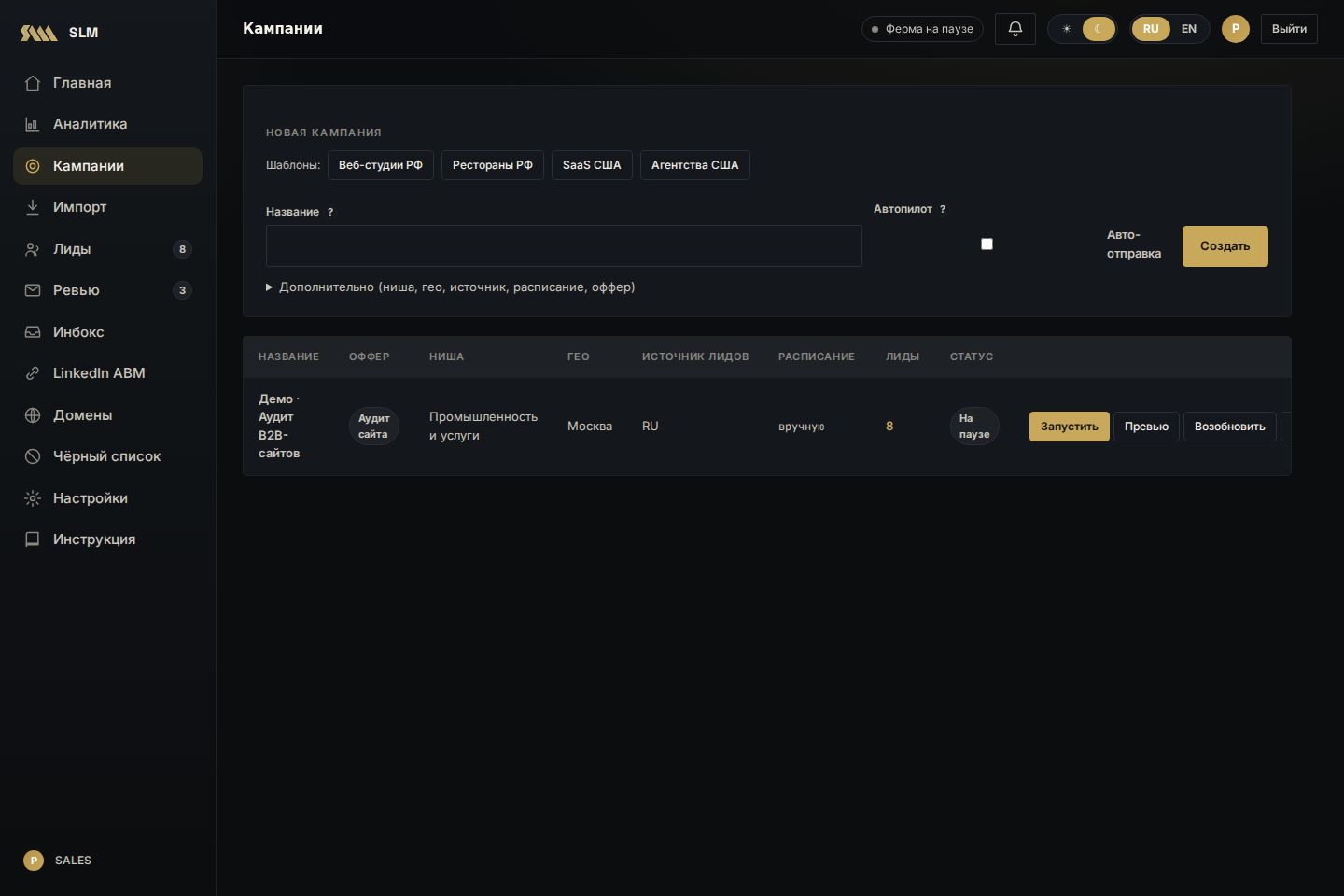Viewport: 1344px width, 896px height.
Task: Switch to light theme sun toggle
Action: 1067,29
